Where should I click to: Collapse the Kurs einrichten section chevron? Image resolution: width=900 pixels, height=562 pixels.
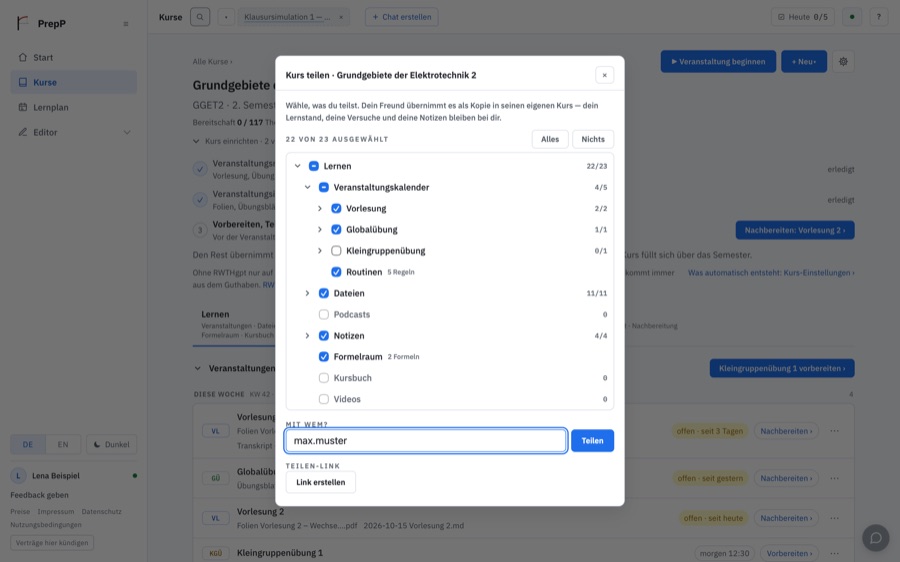[196, 141]
